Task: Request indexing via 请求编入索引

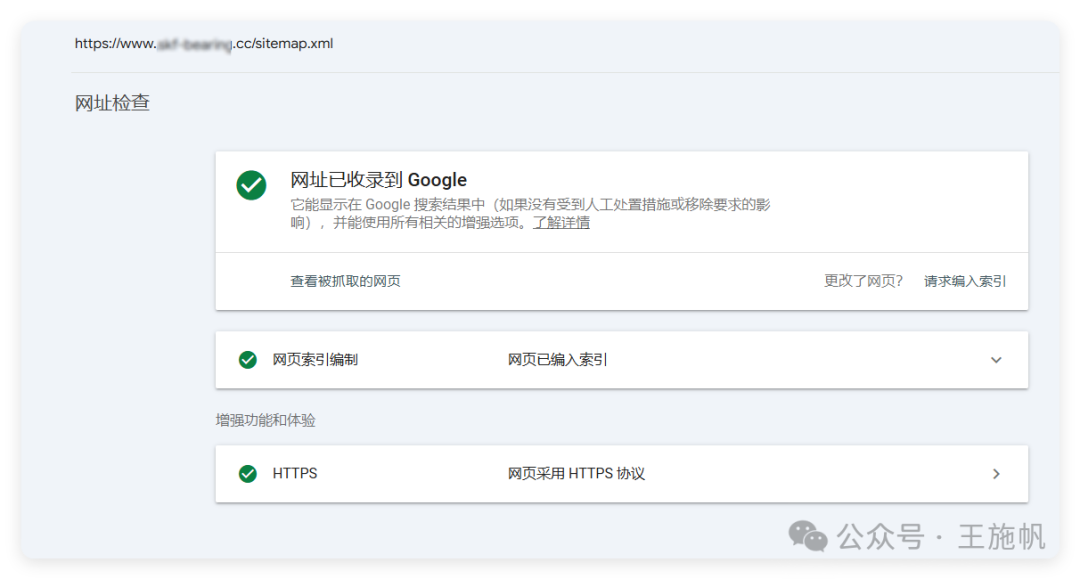Action: click(964, 281)
